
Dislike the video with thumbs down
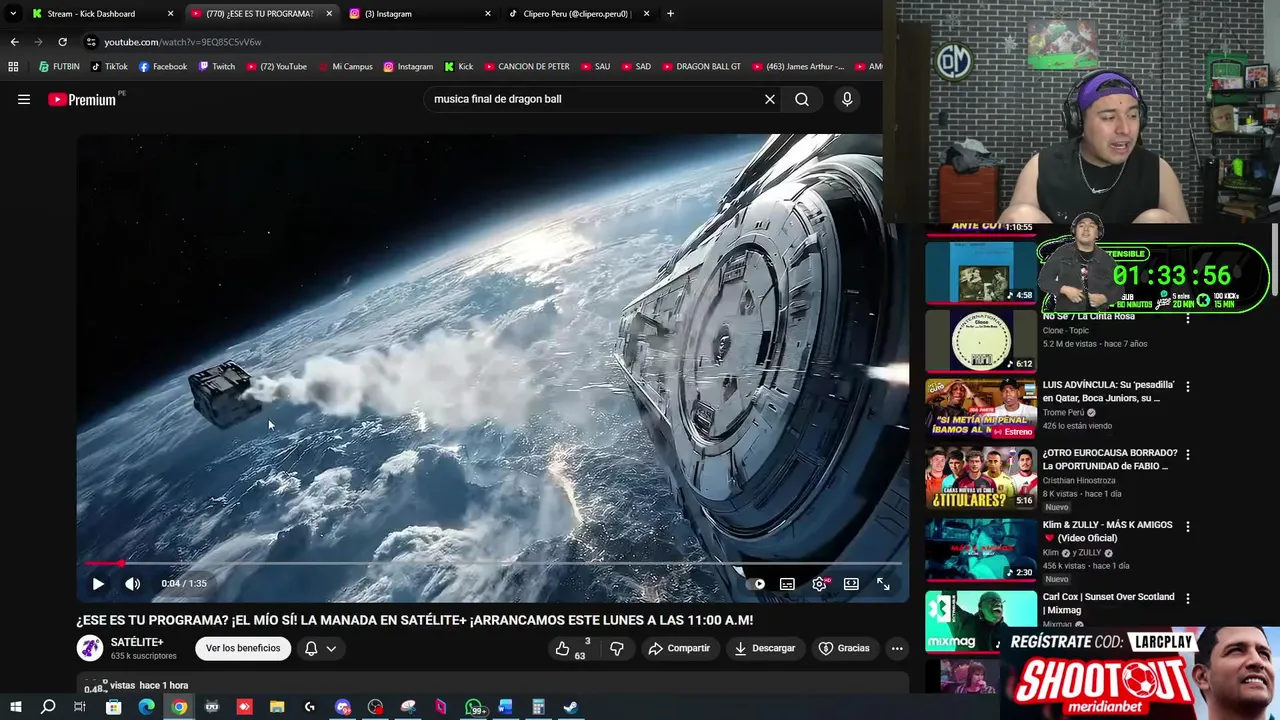[x=616, y=648]
